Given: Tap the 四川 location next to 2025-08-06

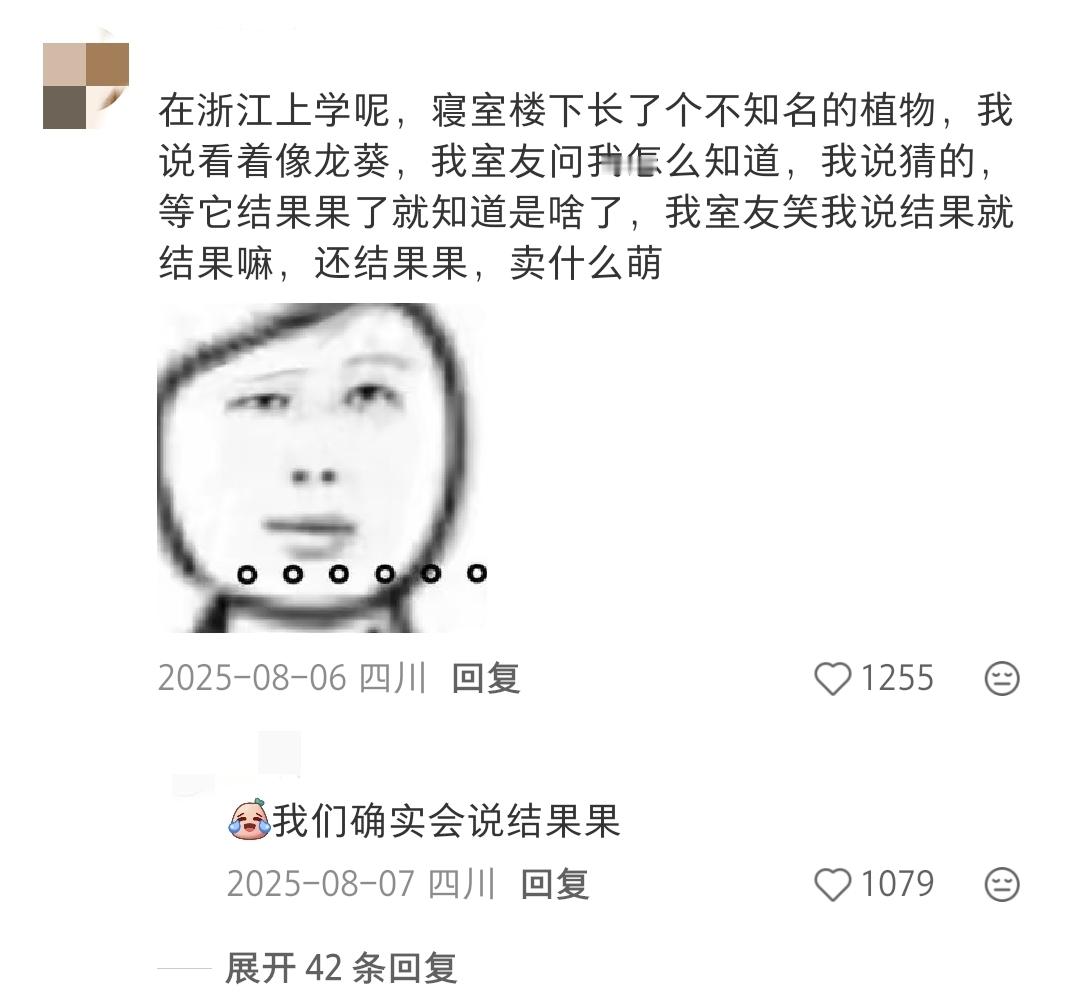Looking at the screenshot, I should 393,678.
